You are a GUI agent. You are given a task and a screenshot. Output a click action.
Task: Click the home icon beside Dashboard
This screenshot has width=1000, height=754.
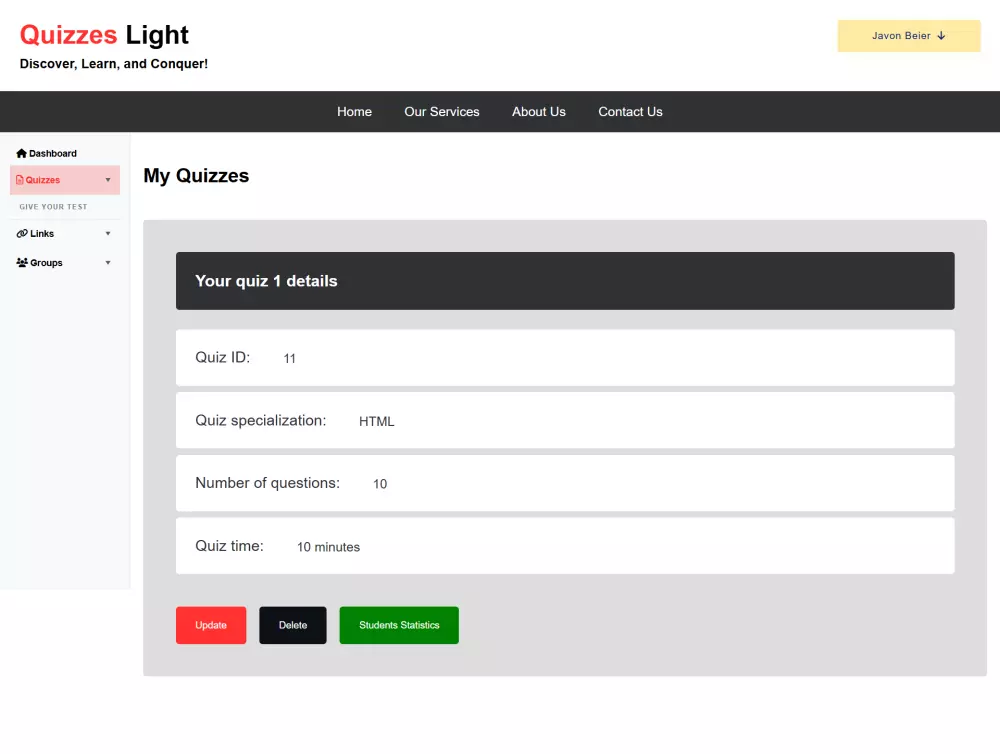(x=21, y=153)
